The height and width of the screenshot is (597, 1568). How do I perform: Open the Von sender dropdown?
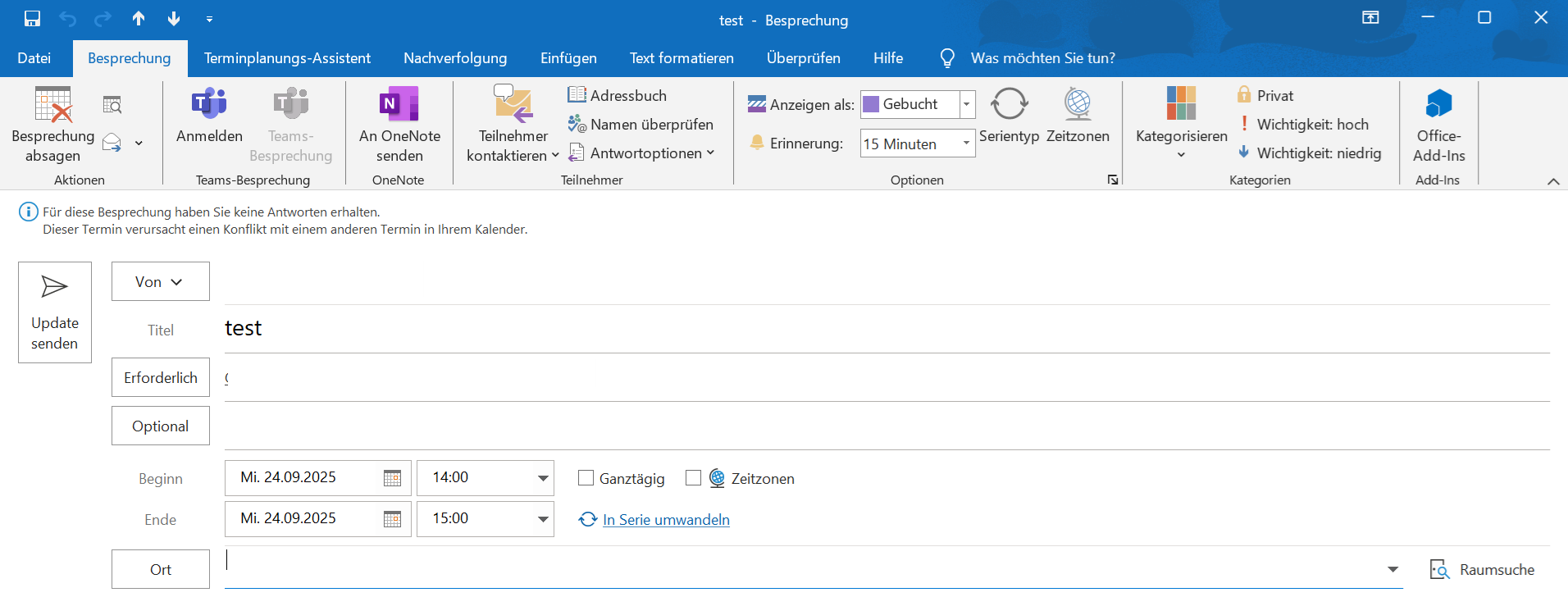click(x=161, y=281)
